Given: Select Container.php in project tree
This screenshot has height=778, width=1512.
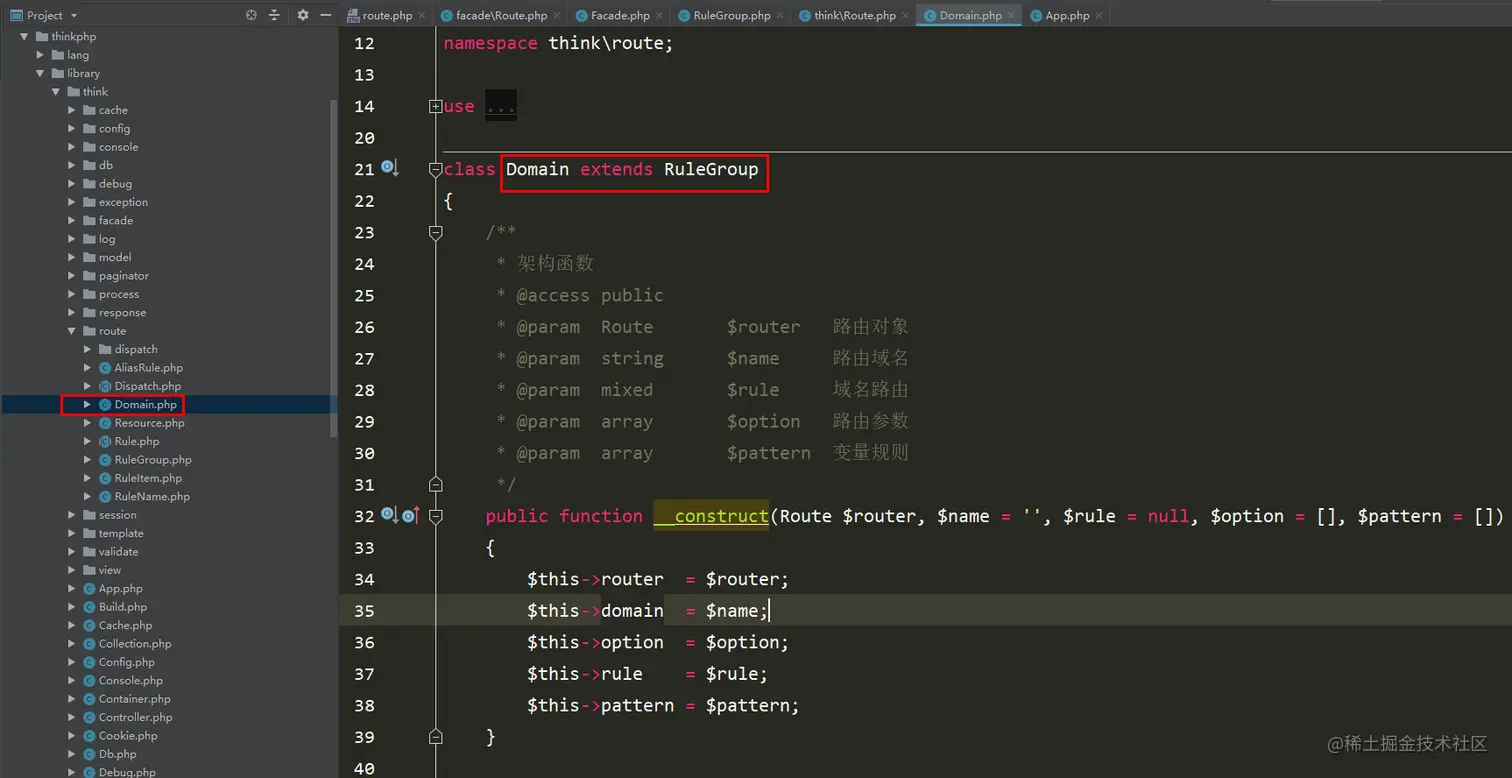Looking at the screenshot, I should click(134, 699).
